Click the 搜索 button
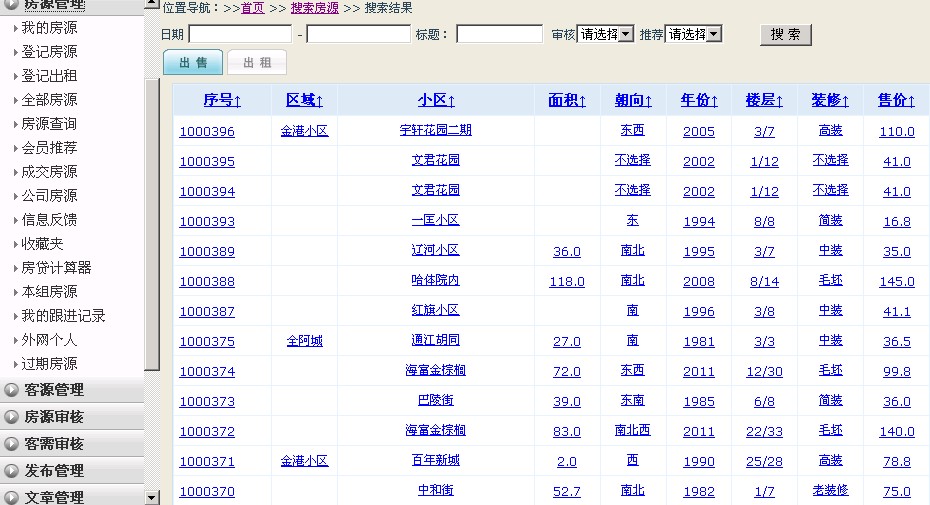This screenshot has height=505, width=930. click(786, 34)
